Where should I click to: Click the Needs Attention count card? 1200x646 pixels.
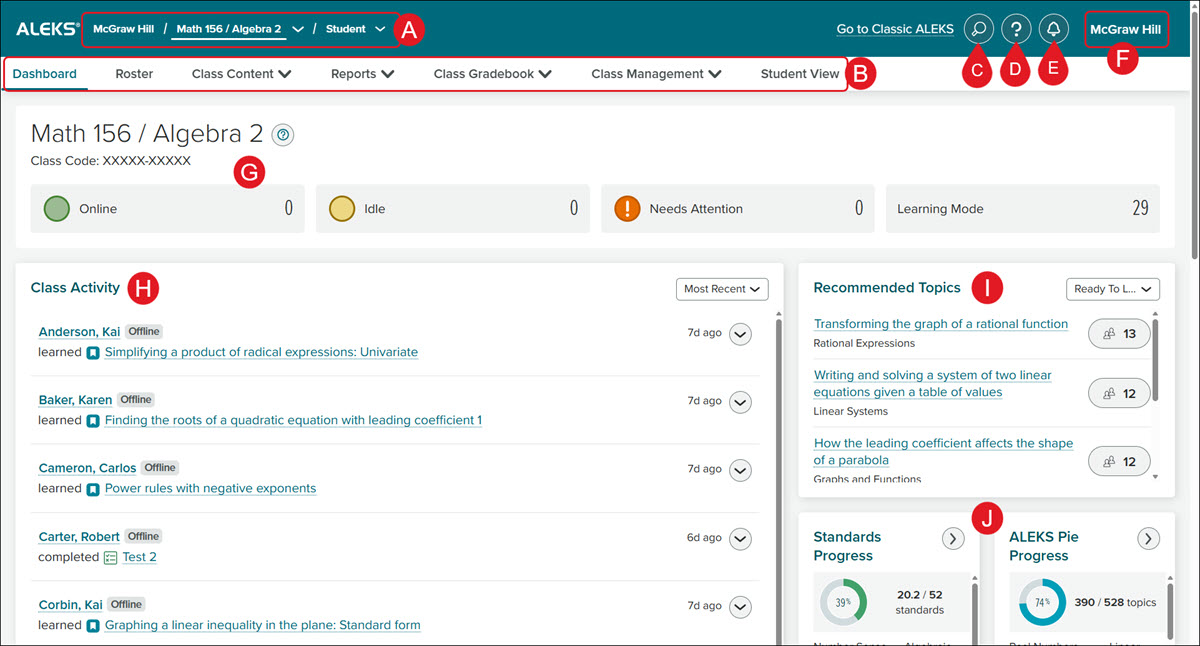point(737,209)
